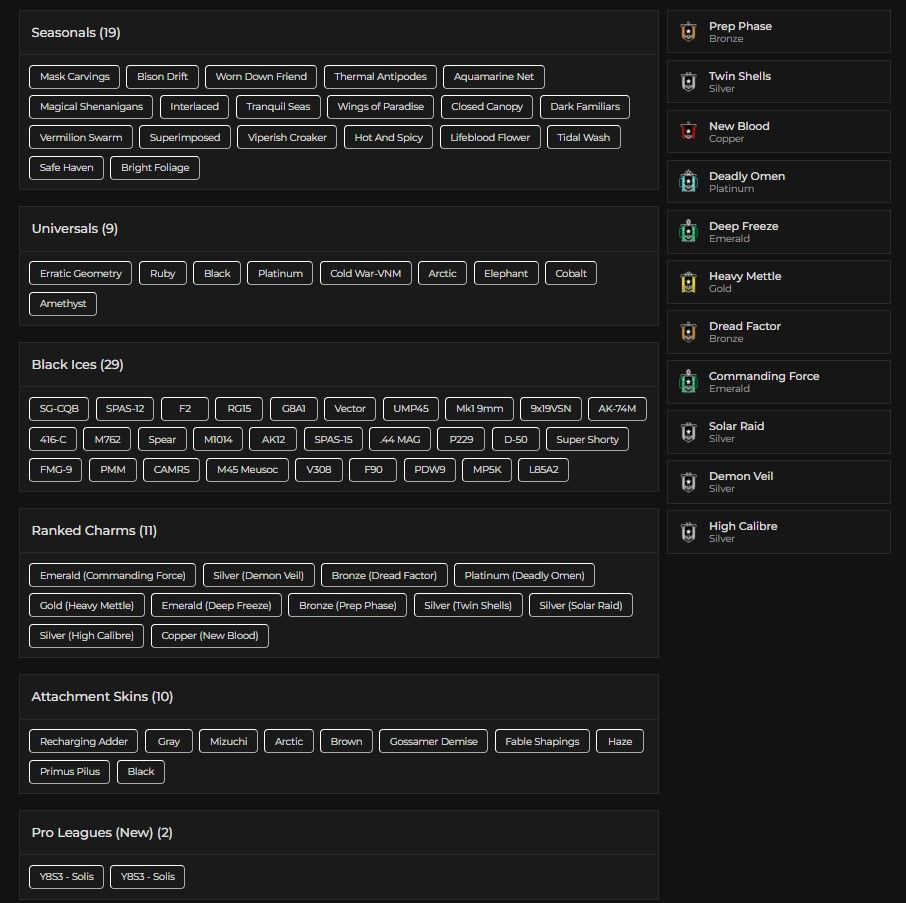Select the Elephant universal tag
906x903 pixels.
[x=506, y=273]
